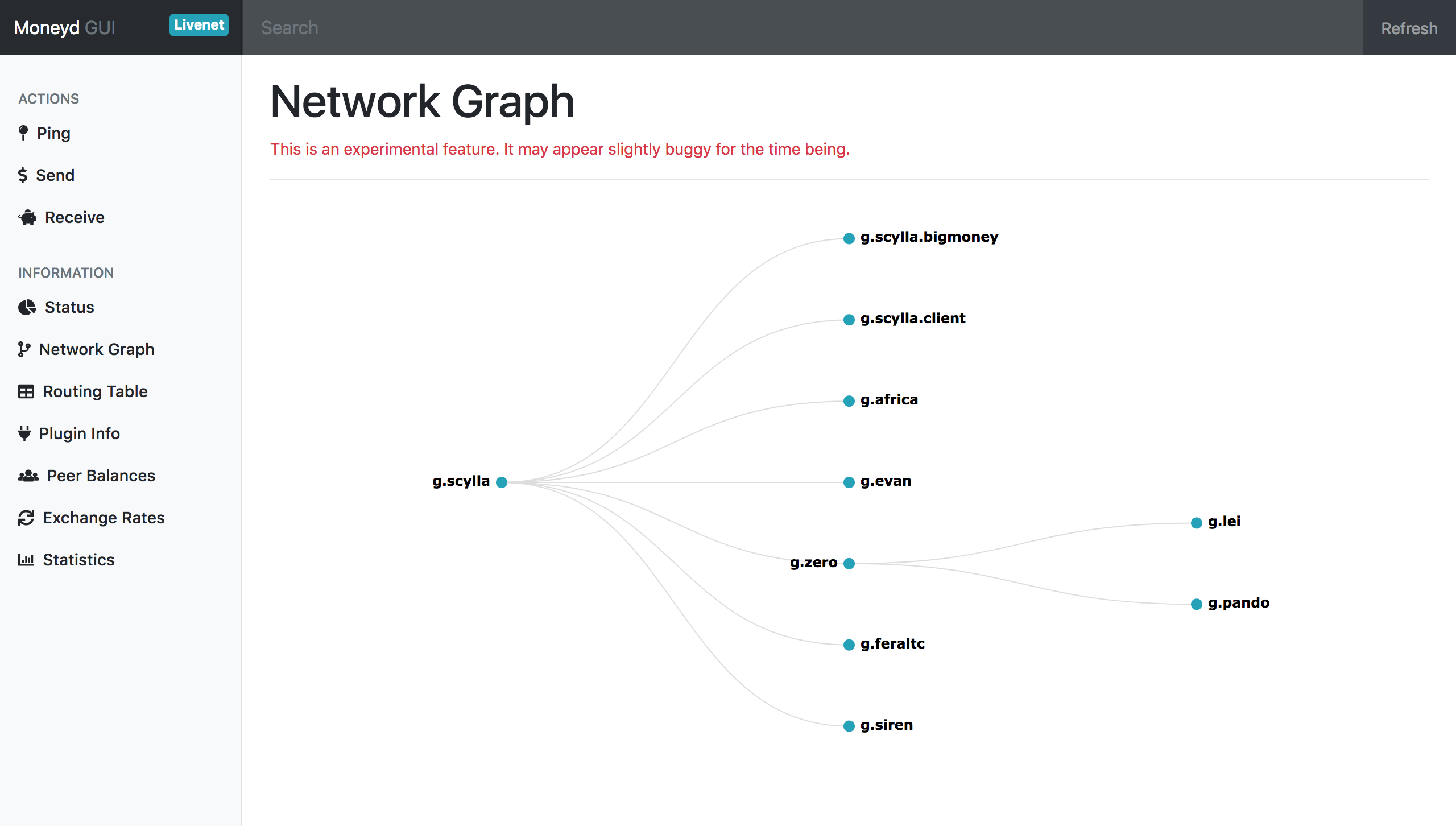
Task: Click the piggy bank Receive icon
Action: [x=27, y=217]
